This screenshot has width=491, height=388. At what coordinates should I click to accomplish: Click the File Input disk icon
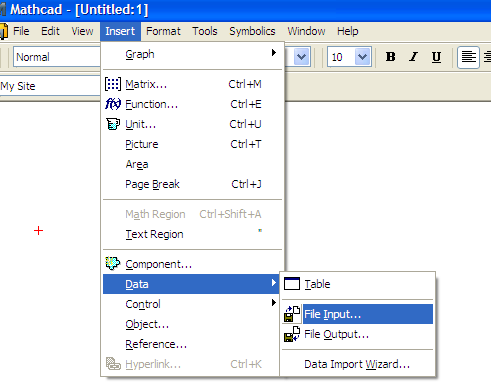click(x=292, y=314)
